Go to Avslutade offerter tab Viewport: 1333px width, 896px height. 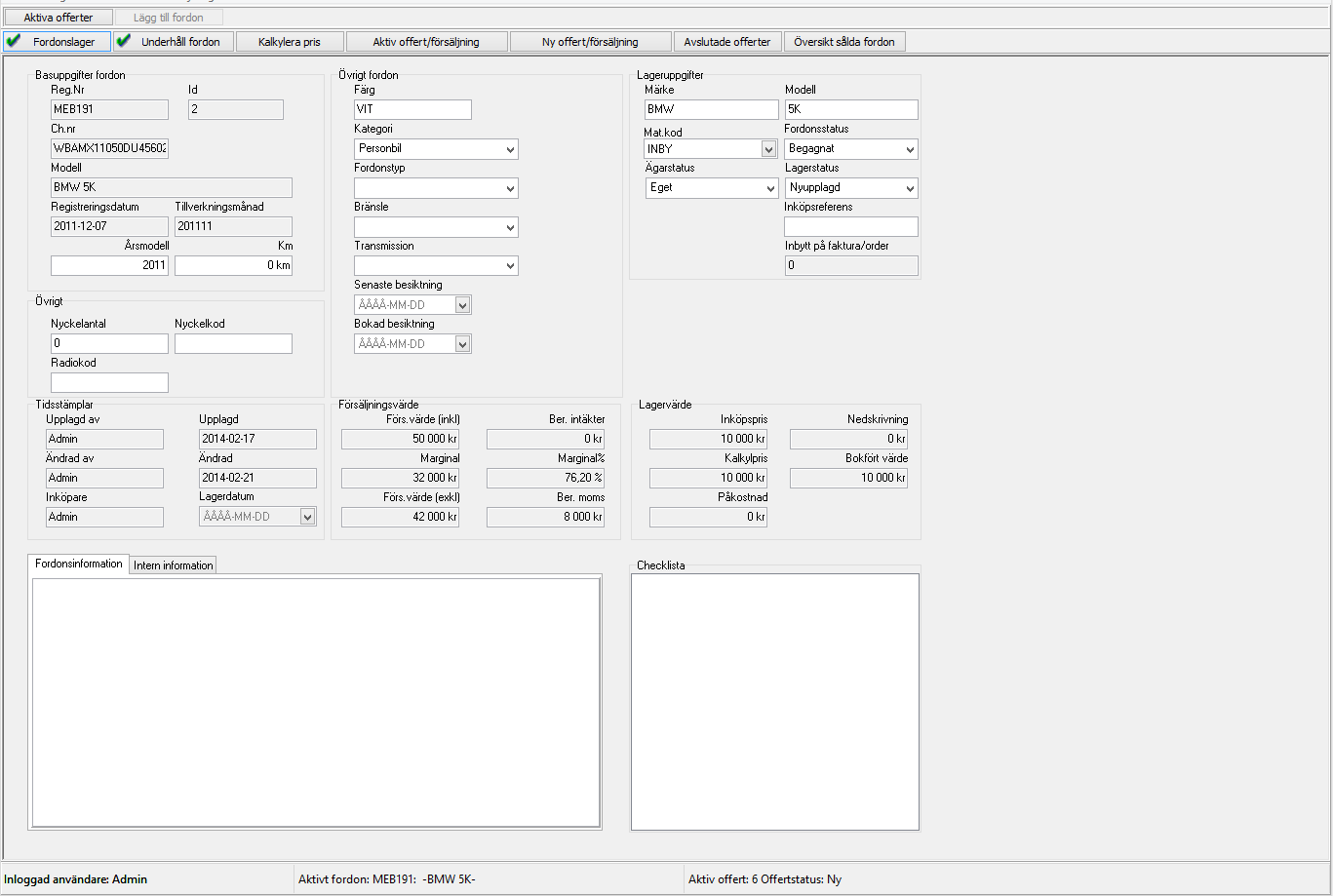pos(727,42)
